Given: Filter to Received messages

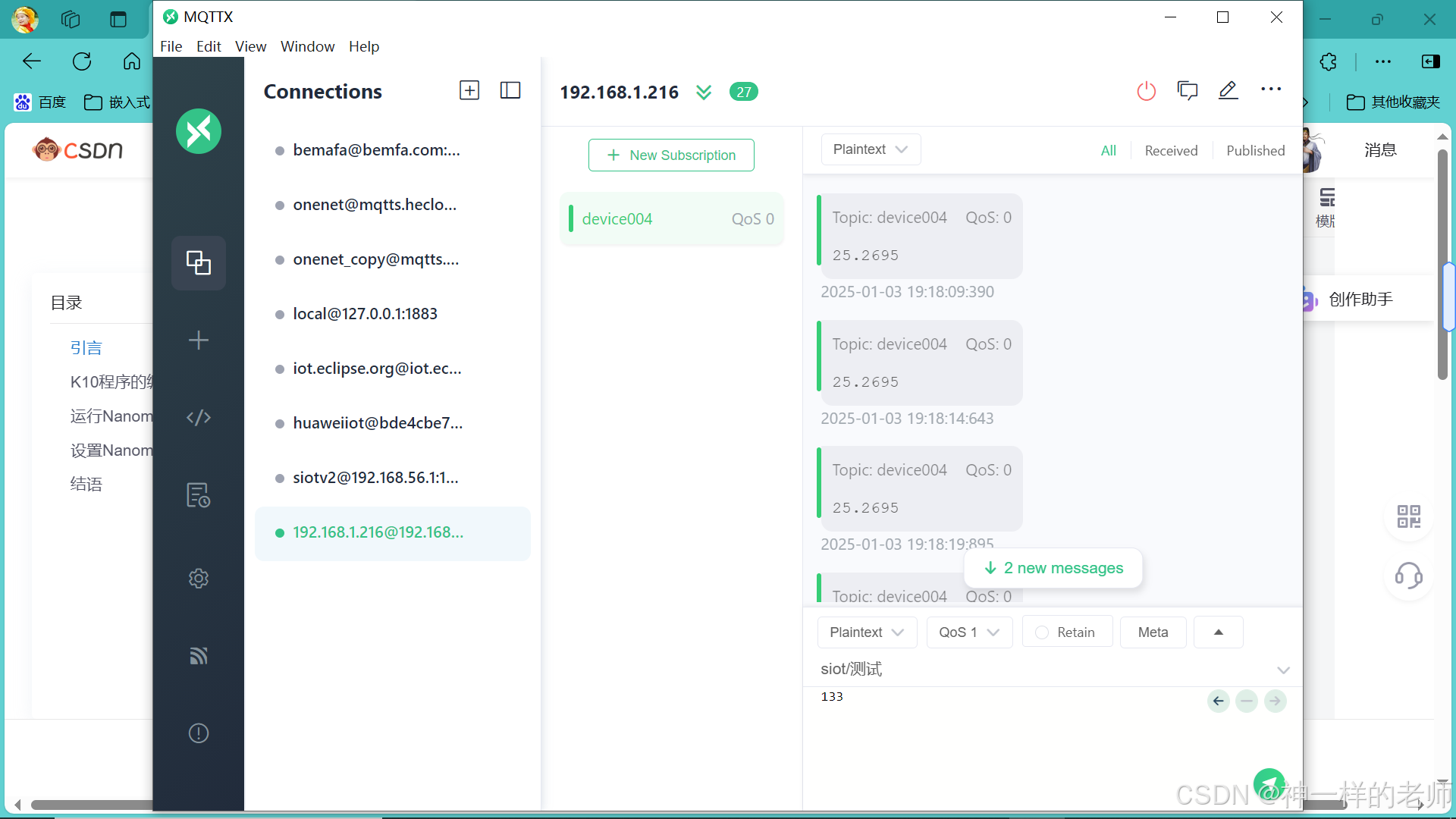Looking at the screenshot, I should click(1171, 150).
